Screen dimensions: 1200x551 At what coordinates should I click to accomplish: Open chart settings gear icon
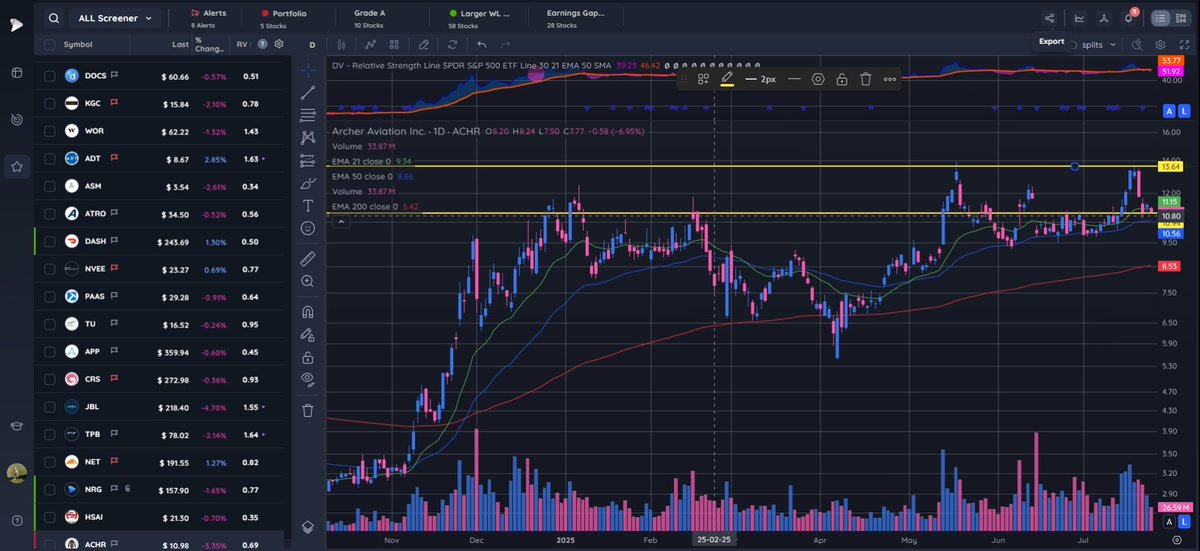pyautogui.click(x=1160, y=45)
